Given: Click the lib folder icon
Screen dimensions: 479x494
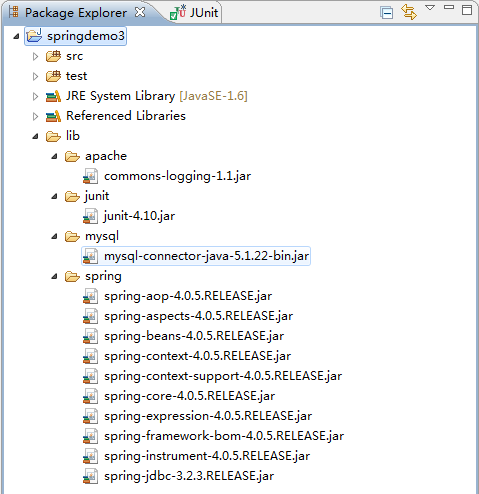Looking at the screenshot, I should [53, 136].
